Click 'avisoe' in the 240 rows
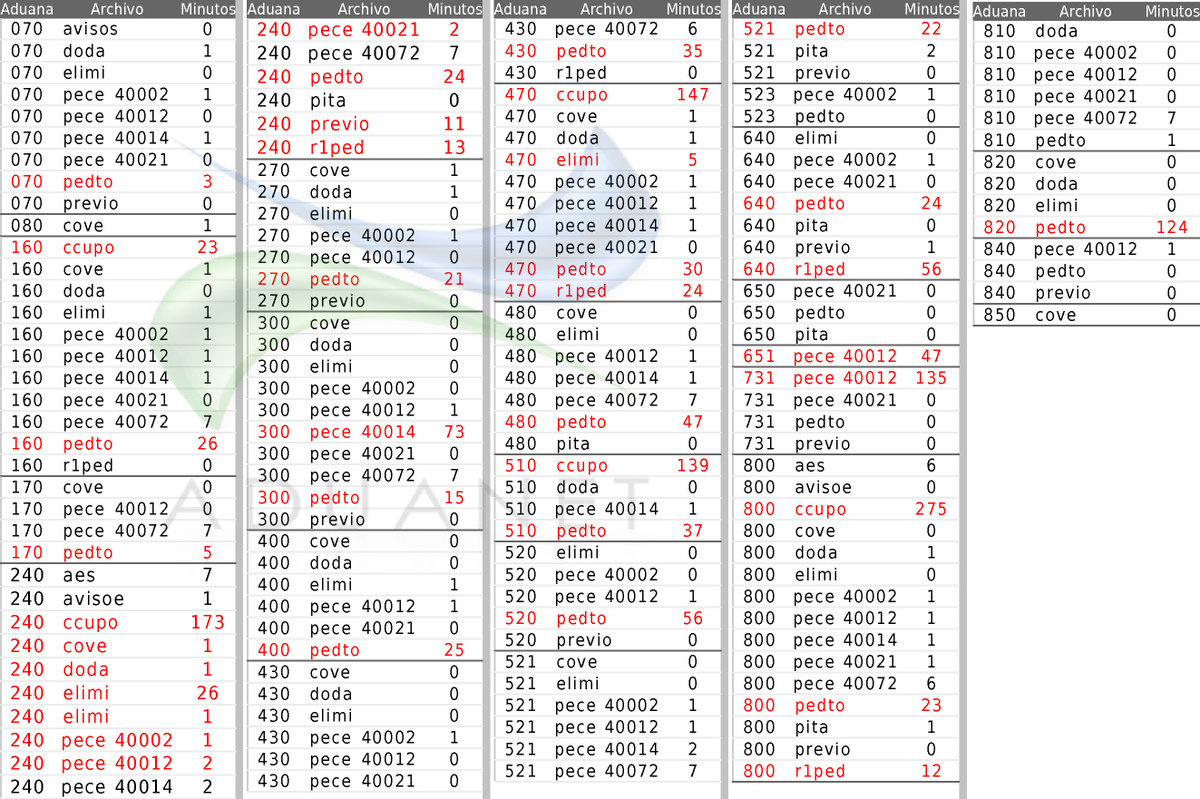The width and height of the screenshot is (1200, 799). pos(93,598)
